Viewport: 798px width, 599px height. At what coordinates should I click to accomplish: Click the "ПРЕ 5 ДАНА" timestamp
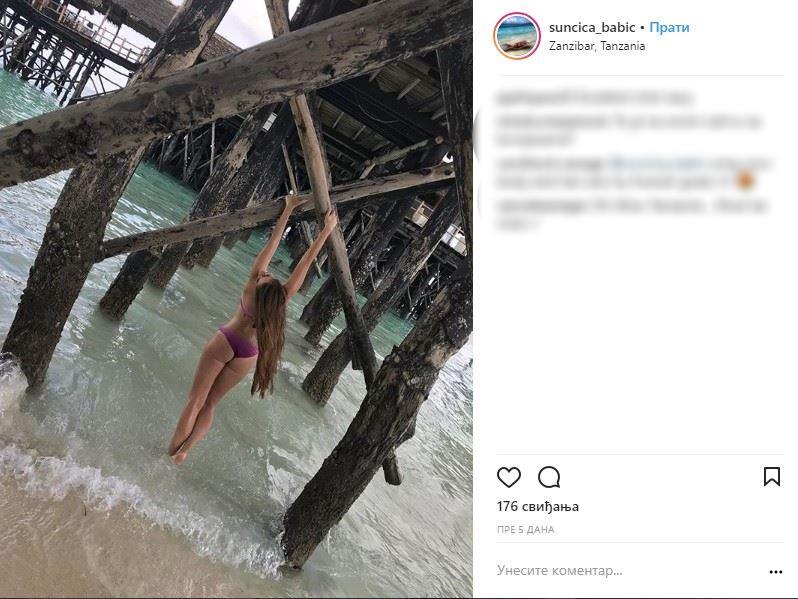[x=525, y=530]
